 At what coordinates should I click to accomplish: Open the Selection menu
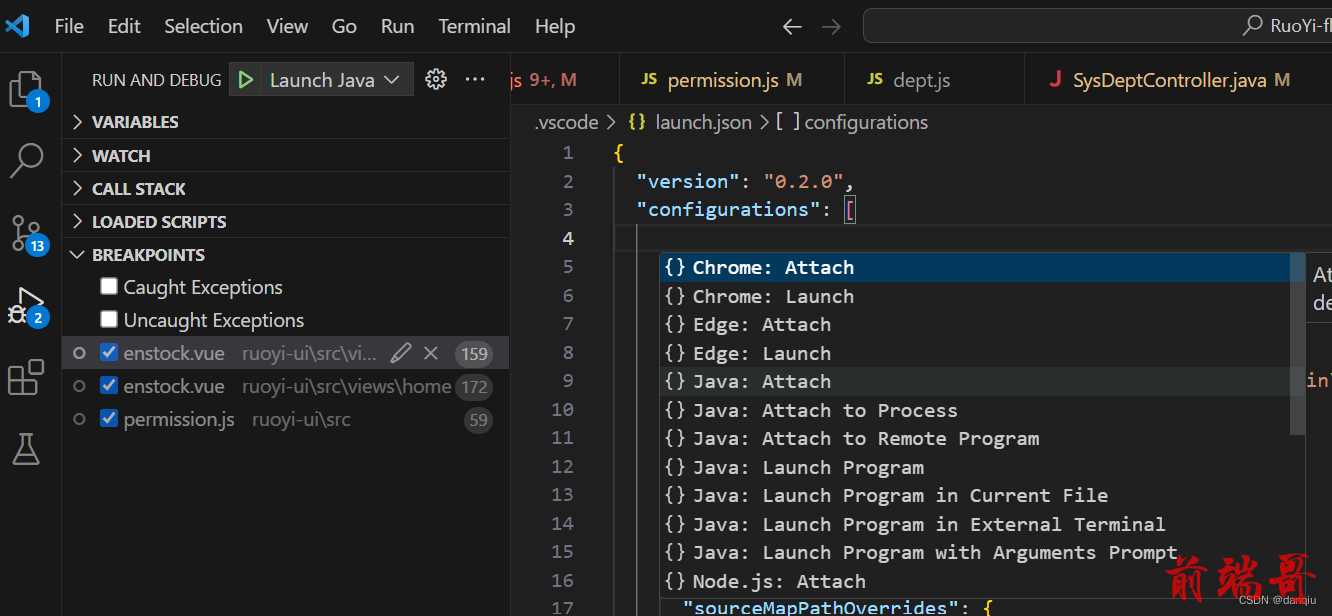tap(203, 27)
